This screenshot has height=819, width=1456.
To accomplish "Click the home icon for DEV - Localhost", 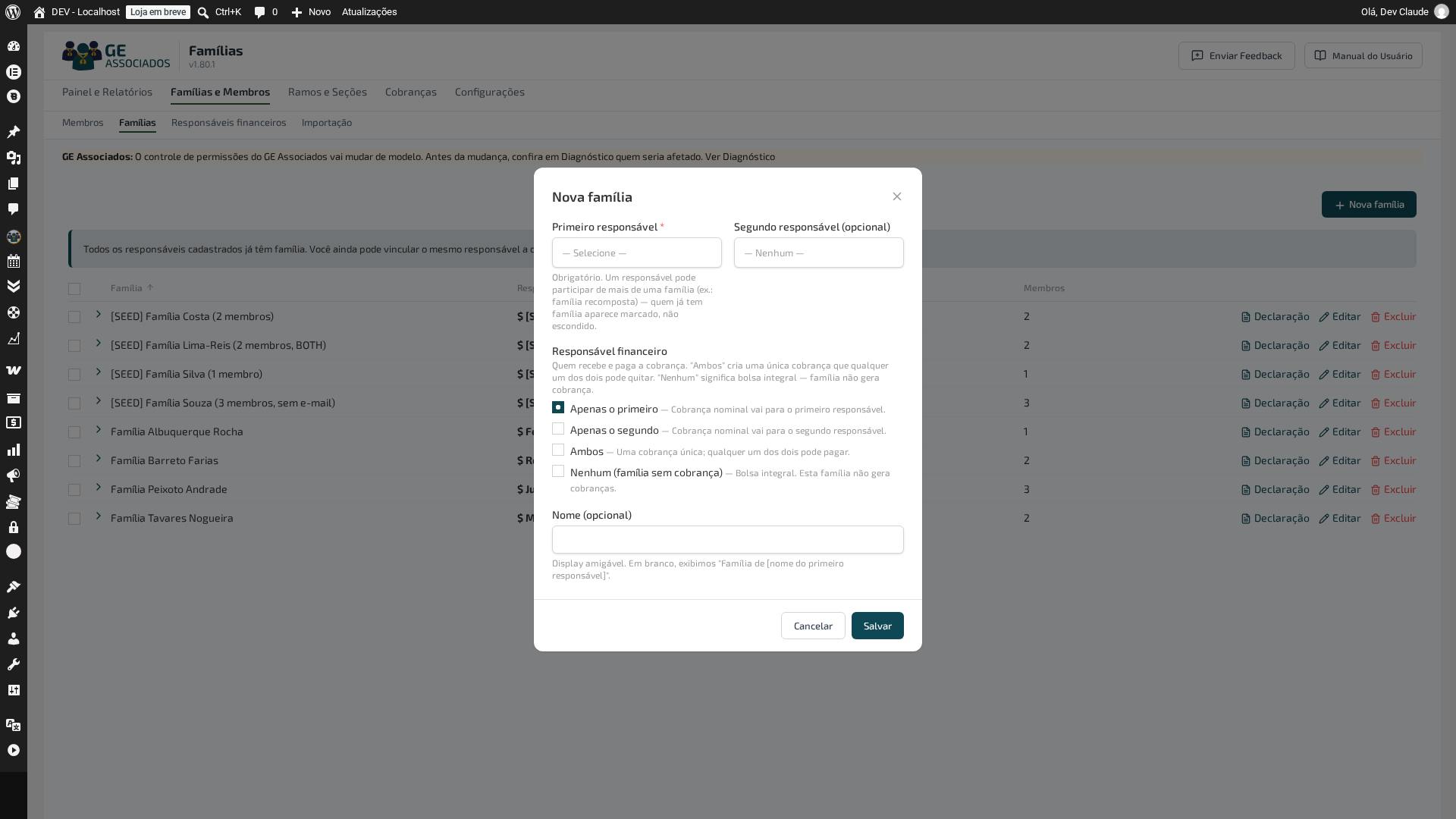I will [x=39, y=12].
